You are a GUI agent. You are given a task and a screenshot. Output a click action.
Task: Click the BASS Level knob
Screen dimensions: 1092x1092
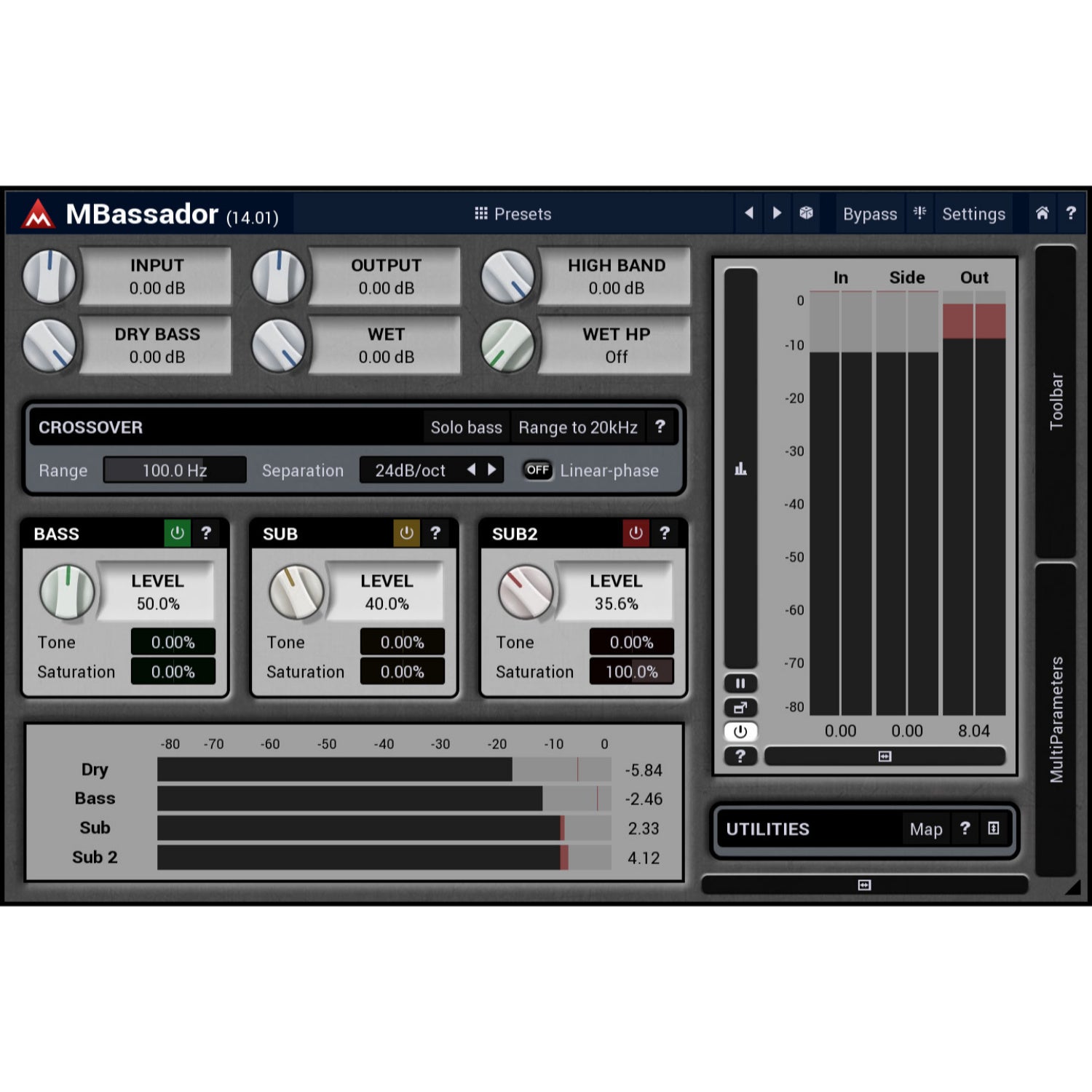pos(67,592)
